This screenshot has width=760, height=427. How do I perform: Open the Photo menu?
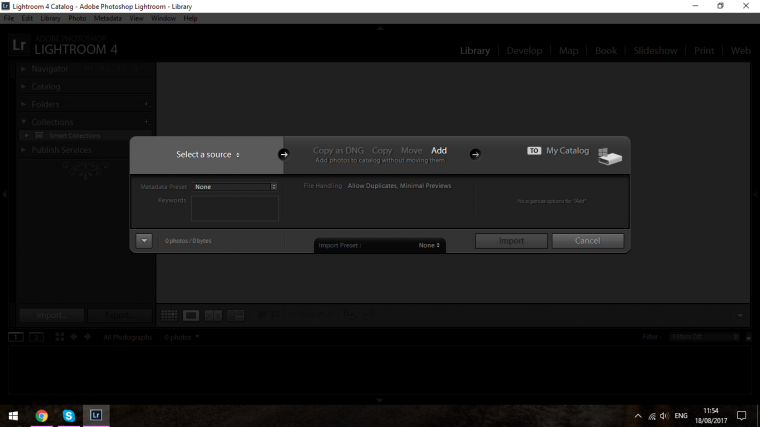pyautogui.click(x=77, y=18)
